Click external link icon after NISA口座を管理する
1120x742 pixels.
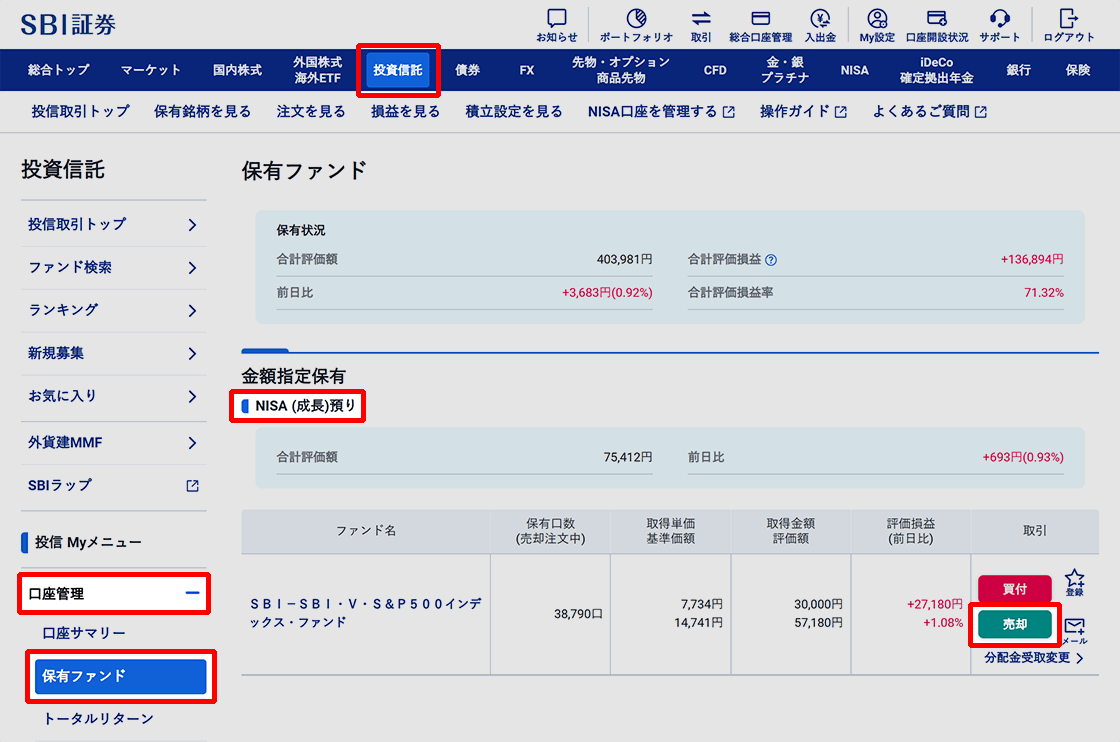(x=729, y=112)
